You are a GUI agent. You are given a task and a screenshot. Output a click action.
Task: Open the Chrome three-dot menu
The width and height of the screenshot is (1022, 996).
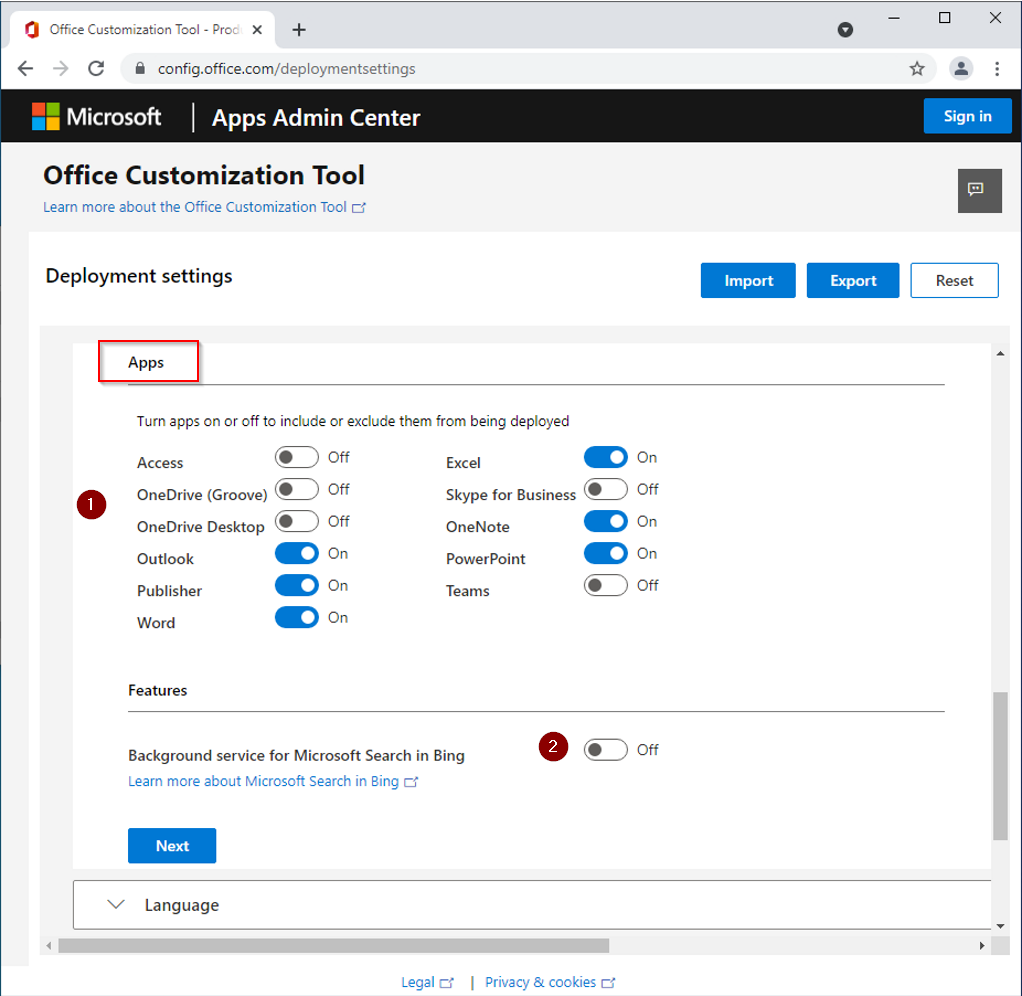click(997, 68)
